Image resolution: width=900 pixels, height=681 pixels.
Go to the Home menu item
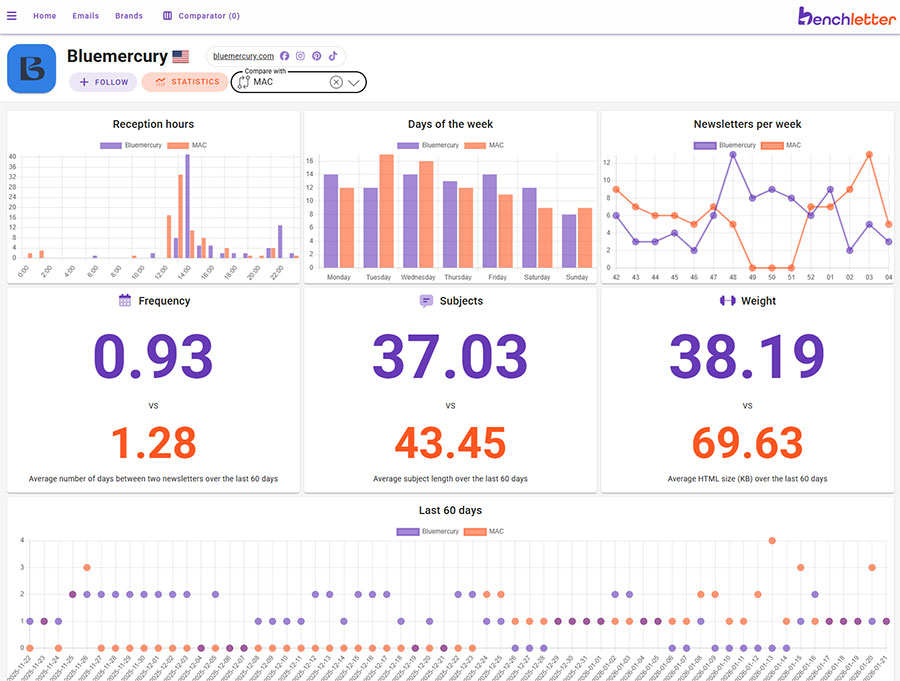[x=44, y=16]
